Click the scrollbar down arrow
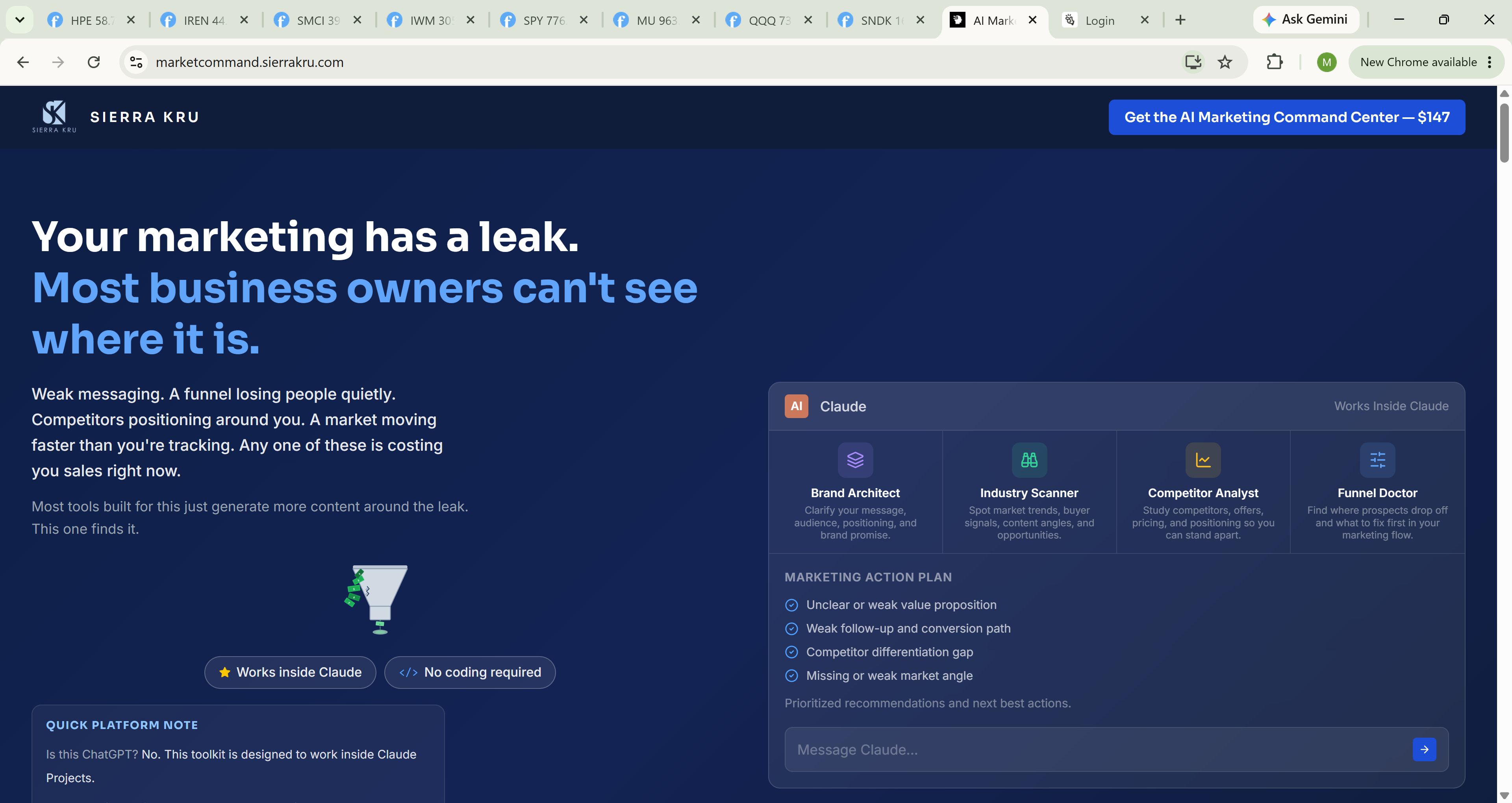This screenshot has width=1512, height=803. coord(1504,796)
